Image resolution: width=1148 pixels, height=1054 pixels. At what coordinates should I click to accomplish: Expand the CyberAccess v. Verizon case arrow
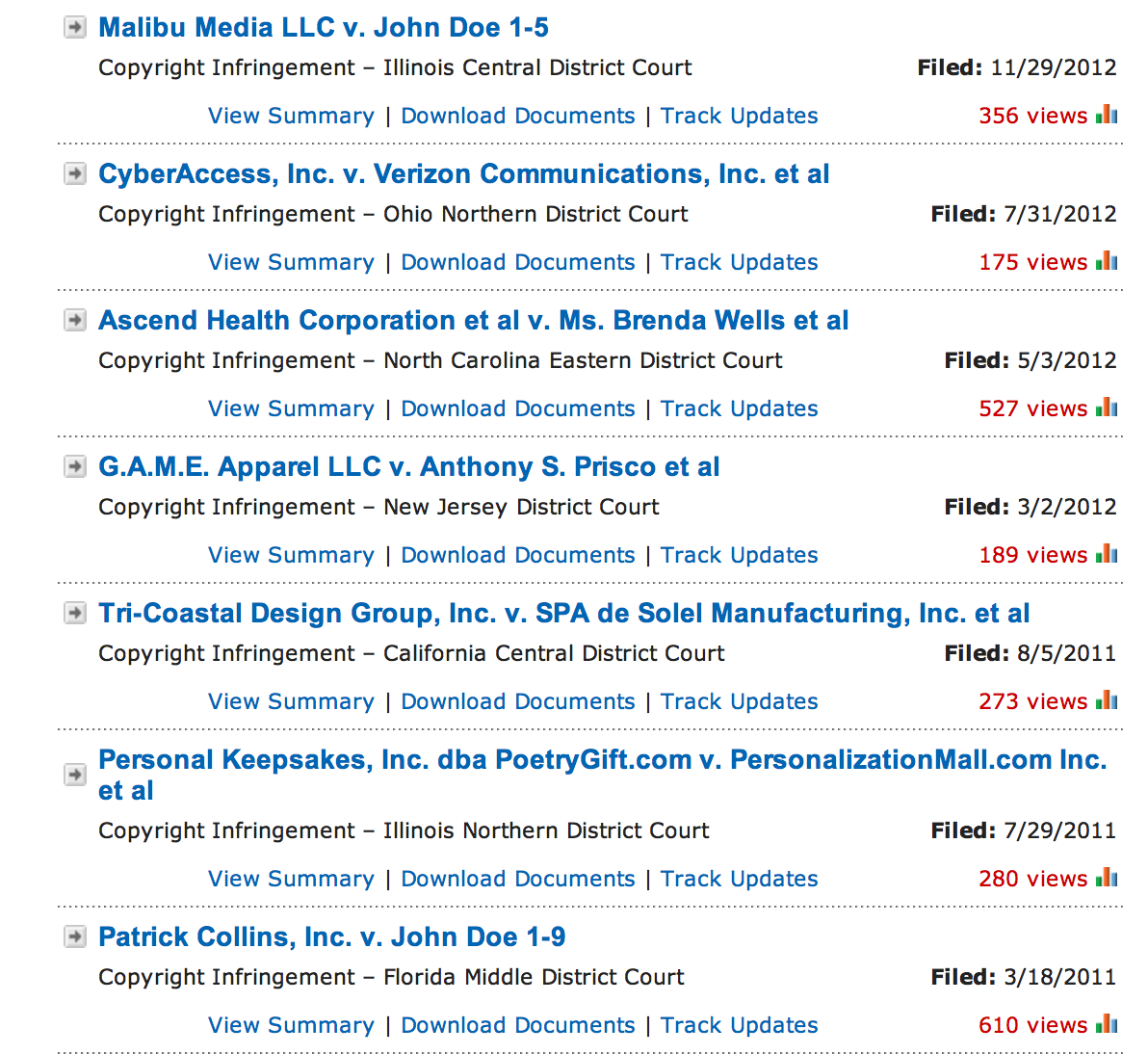[x=75, y=174]
